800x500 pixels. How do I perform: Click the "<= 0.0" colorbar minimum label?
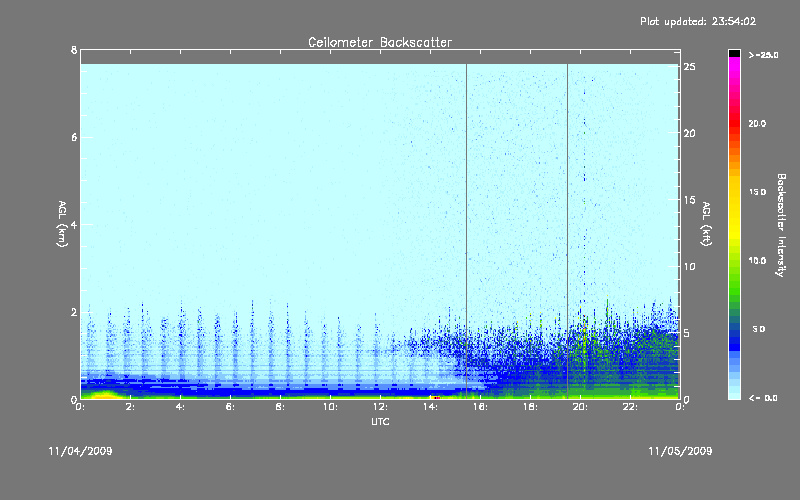[x=763, y=398]
